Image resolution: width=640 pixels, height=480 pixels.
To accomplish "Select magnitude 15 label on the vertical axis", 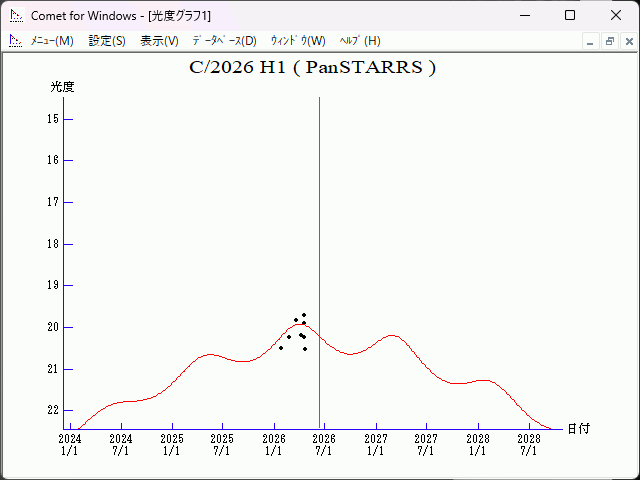I will click(x=53, y=119).
